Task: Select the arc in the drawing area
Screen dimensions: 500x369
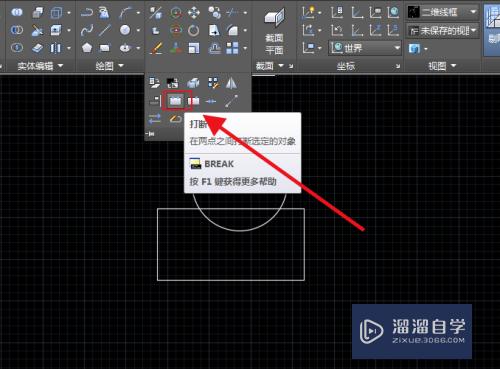Action: 239,230
